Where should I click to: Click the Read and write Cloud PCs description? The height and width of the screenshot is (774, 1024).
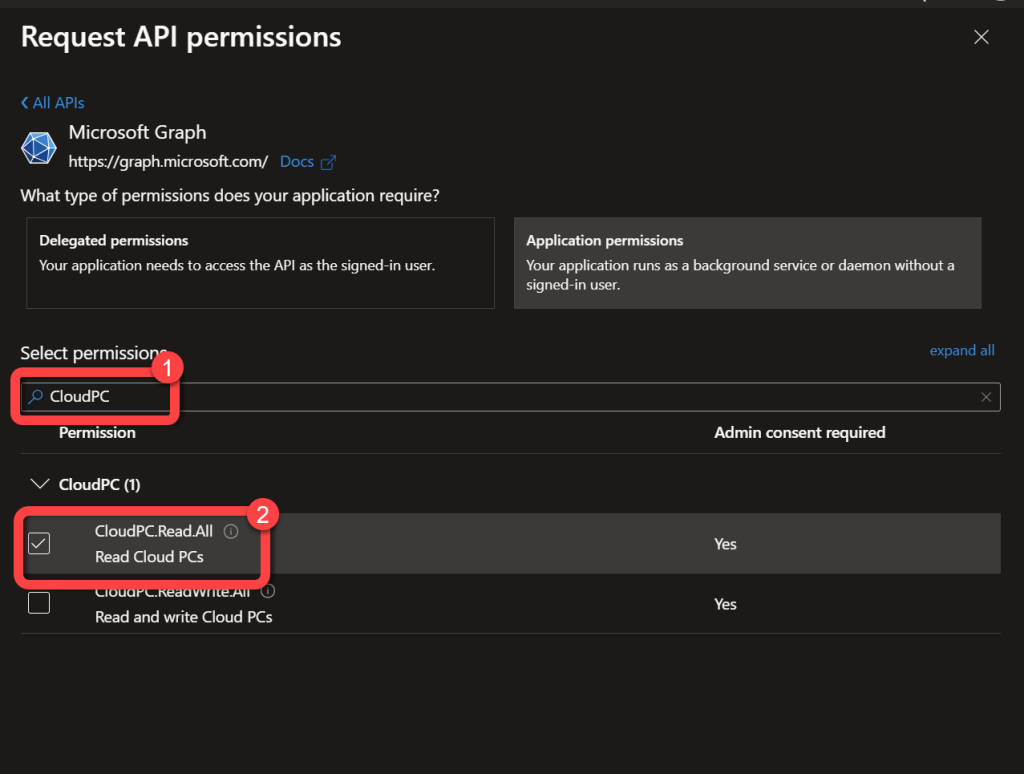coord(183,617)
